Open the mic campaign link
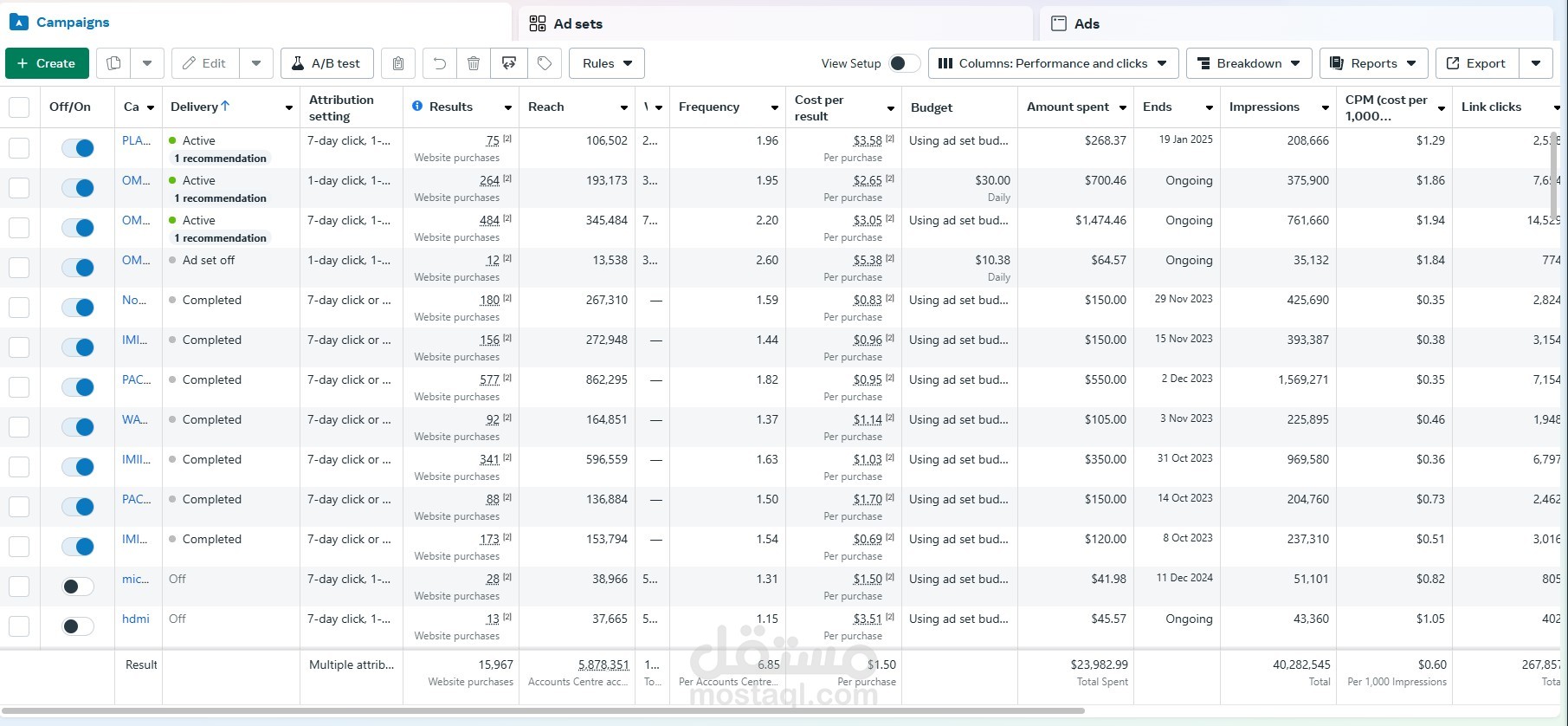The image size is (1568, 726). click(135, 579)
